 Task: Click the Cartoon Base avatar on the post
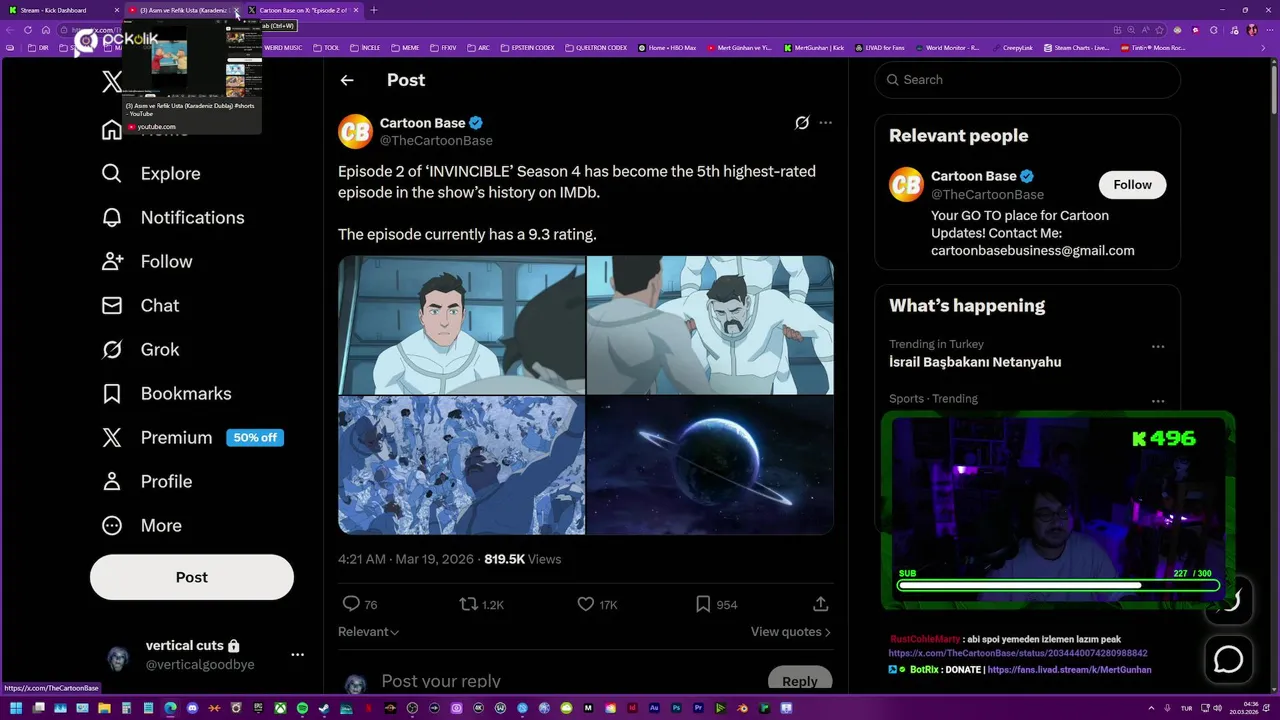coord(355,131)
